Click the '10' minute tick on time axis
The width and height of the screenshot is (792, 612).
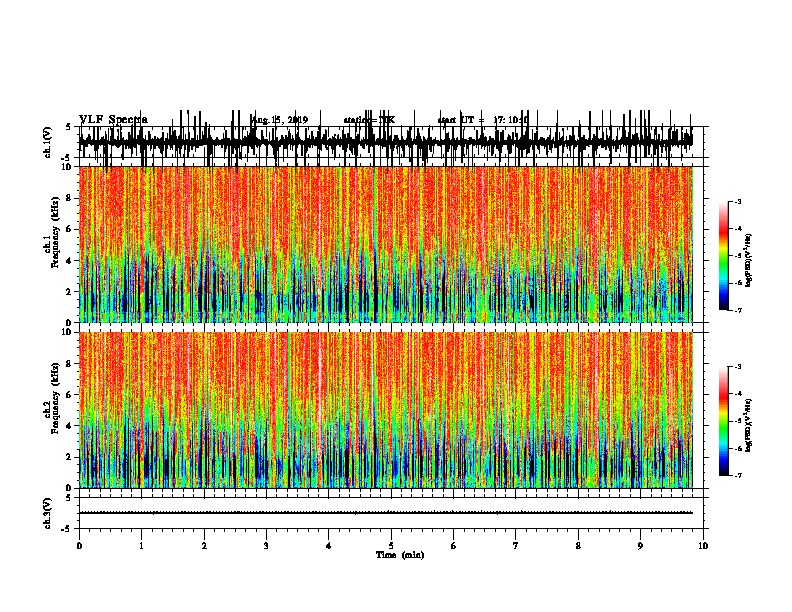point(703,546)
